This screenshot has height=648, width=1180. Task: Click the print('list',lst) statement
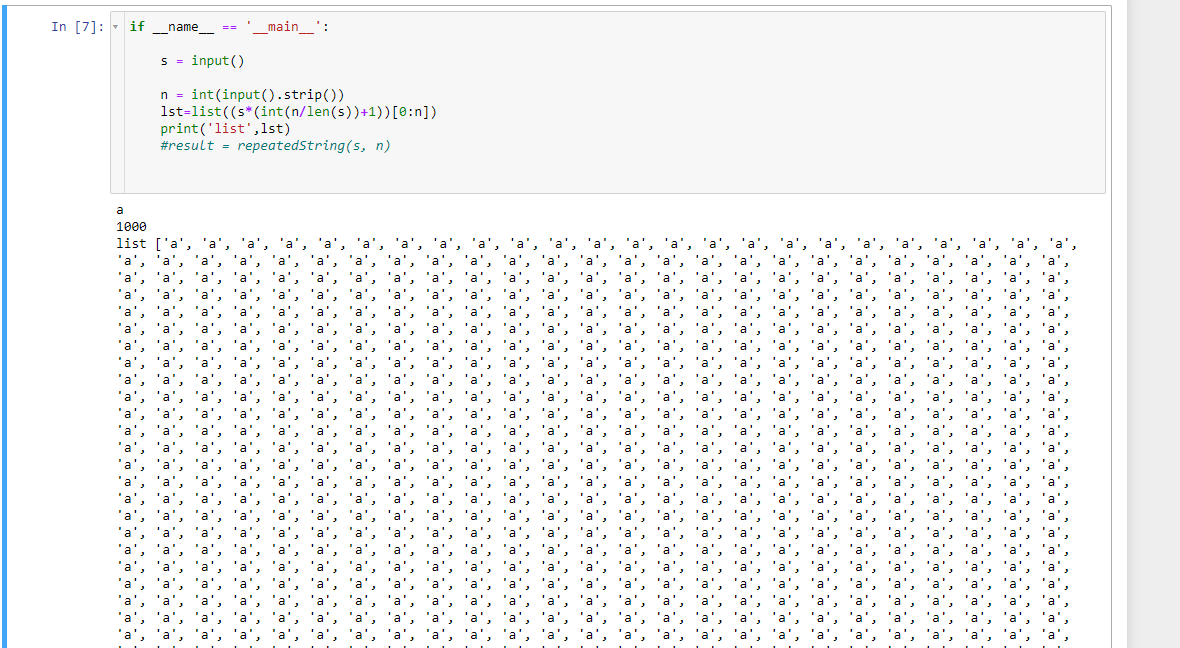tap(225, 129)
